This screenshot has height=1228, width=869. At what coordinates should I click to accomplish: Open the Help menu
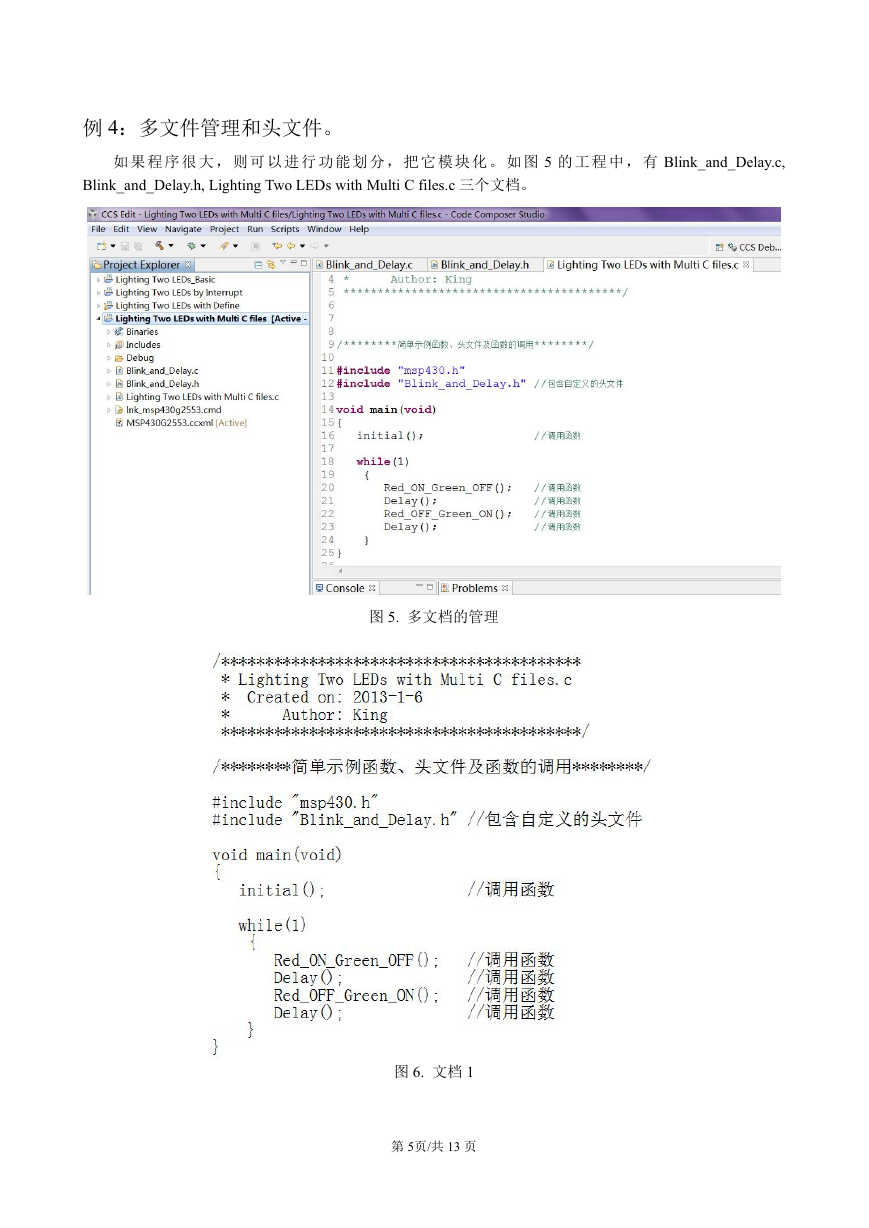pos(358,229)
